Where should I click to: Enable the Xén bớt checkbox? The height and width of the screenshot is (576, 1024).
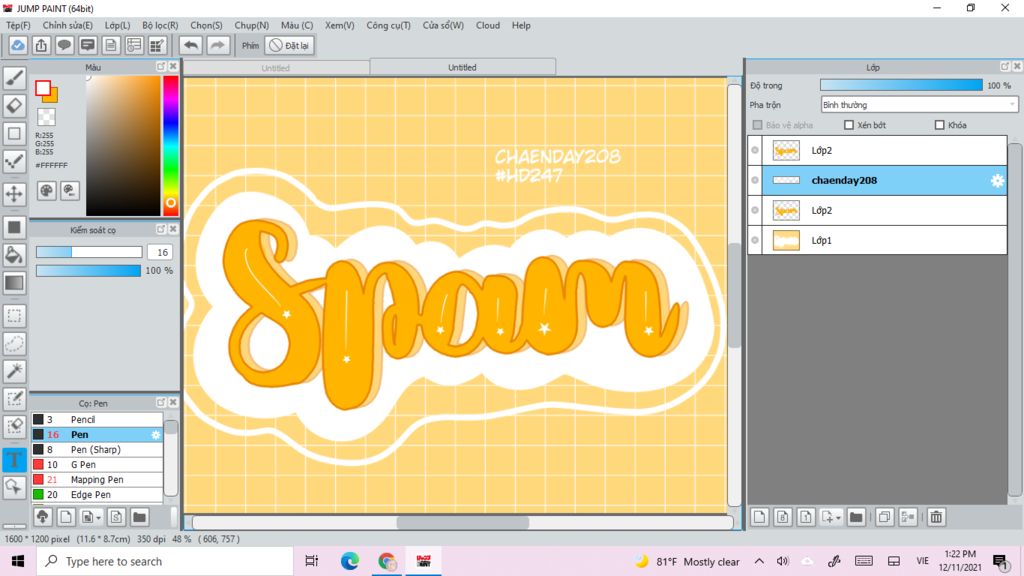(x=849, y=125)
